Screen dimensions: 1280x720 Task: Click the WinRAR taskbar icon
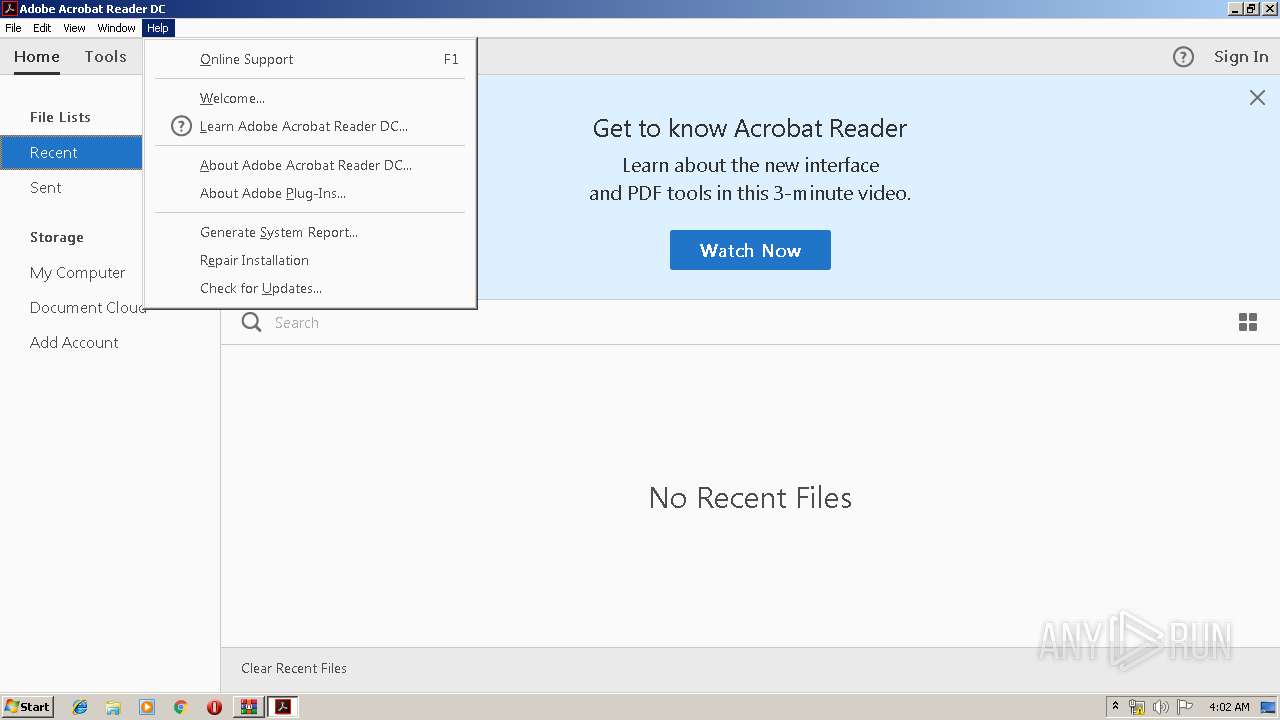click(247, 707)
